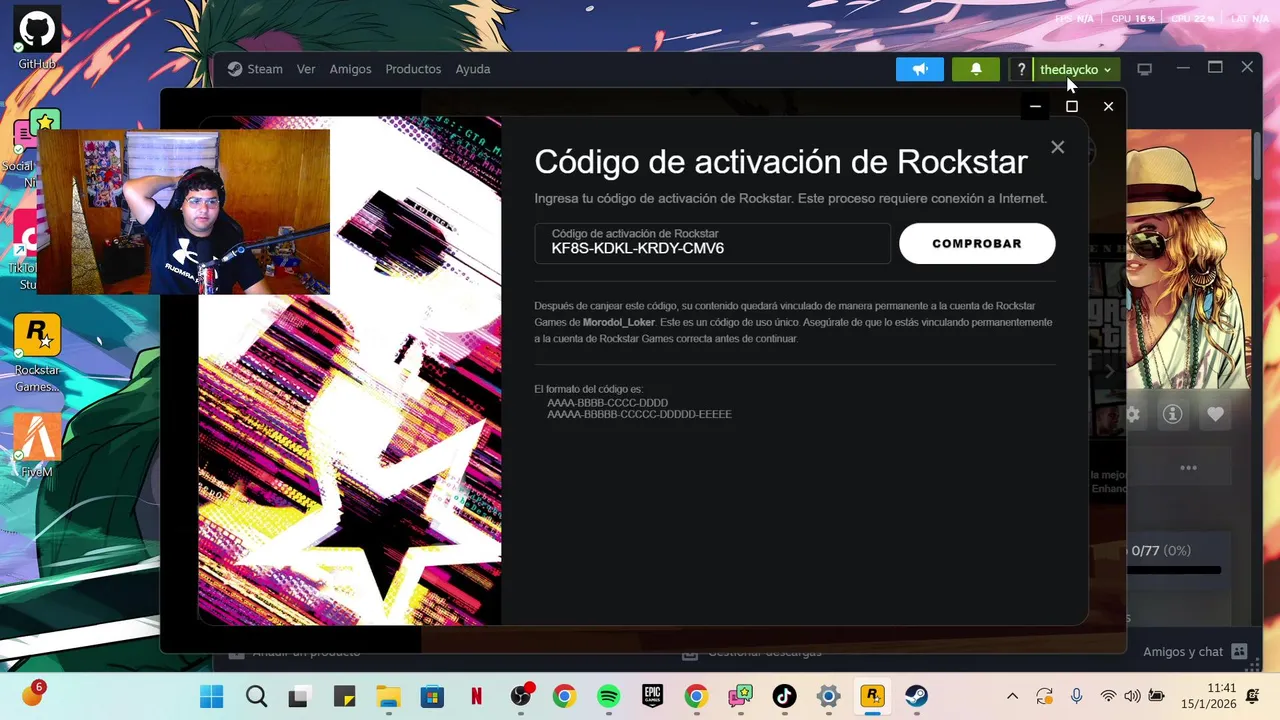Open Task View on the taskbar
1280x720 pixels.
300,696
